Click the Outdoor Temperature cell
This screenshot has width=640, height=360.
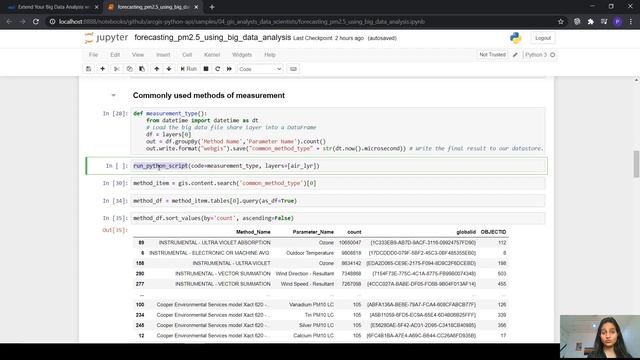point(310,253)
